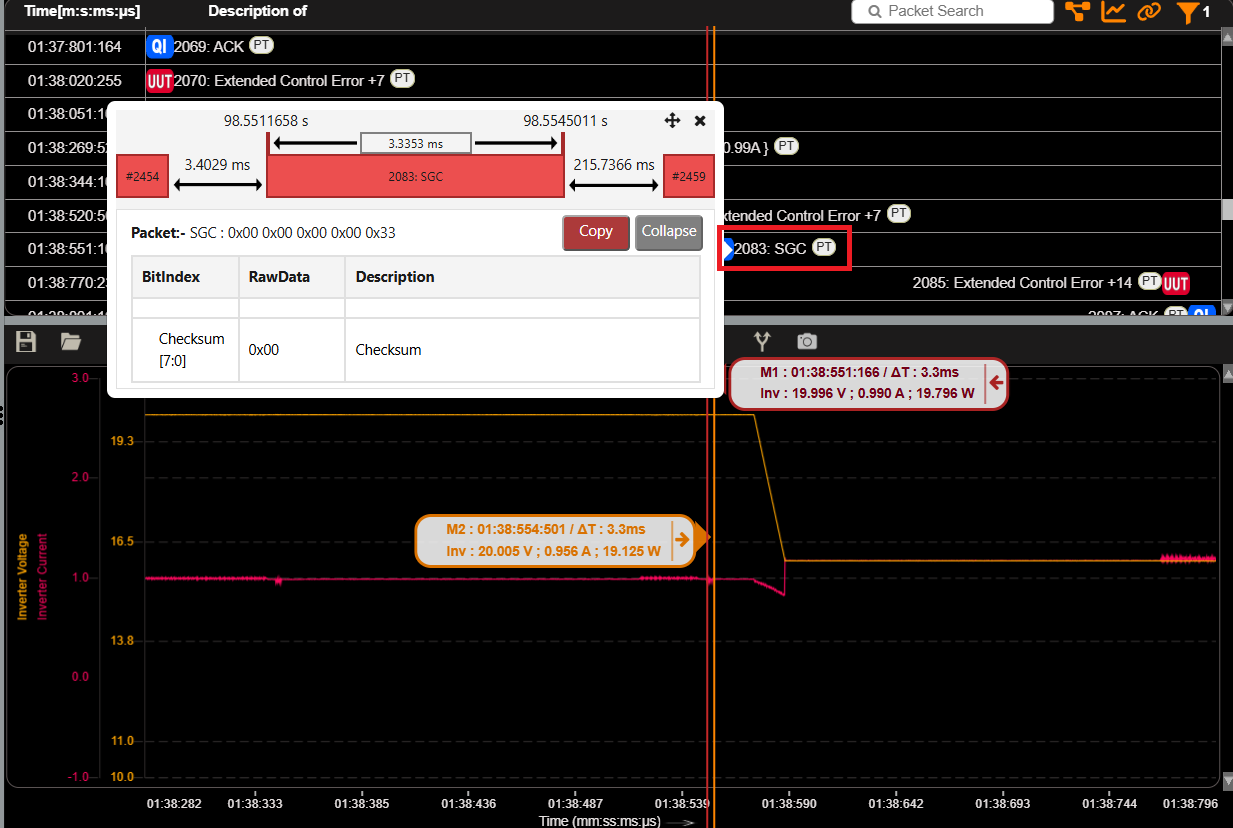Click the 98.5545011 s end time label
This screenshot has width=1233, height=828.
click(565, 121)
